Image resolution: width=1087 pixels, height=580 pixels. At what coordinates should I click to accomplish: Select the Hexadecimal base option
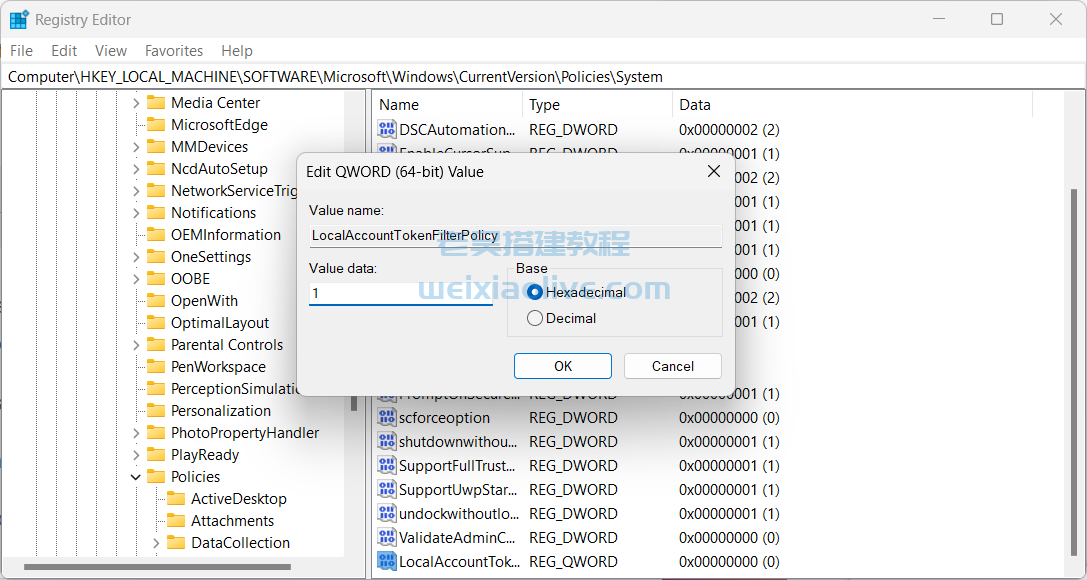(x=535, y=292)
